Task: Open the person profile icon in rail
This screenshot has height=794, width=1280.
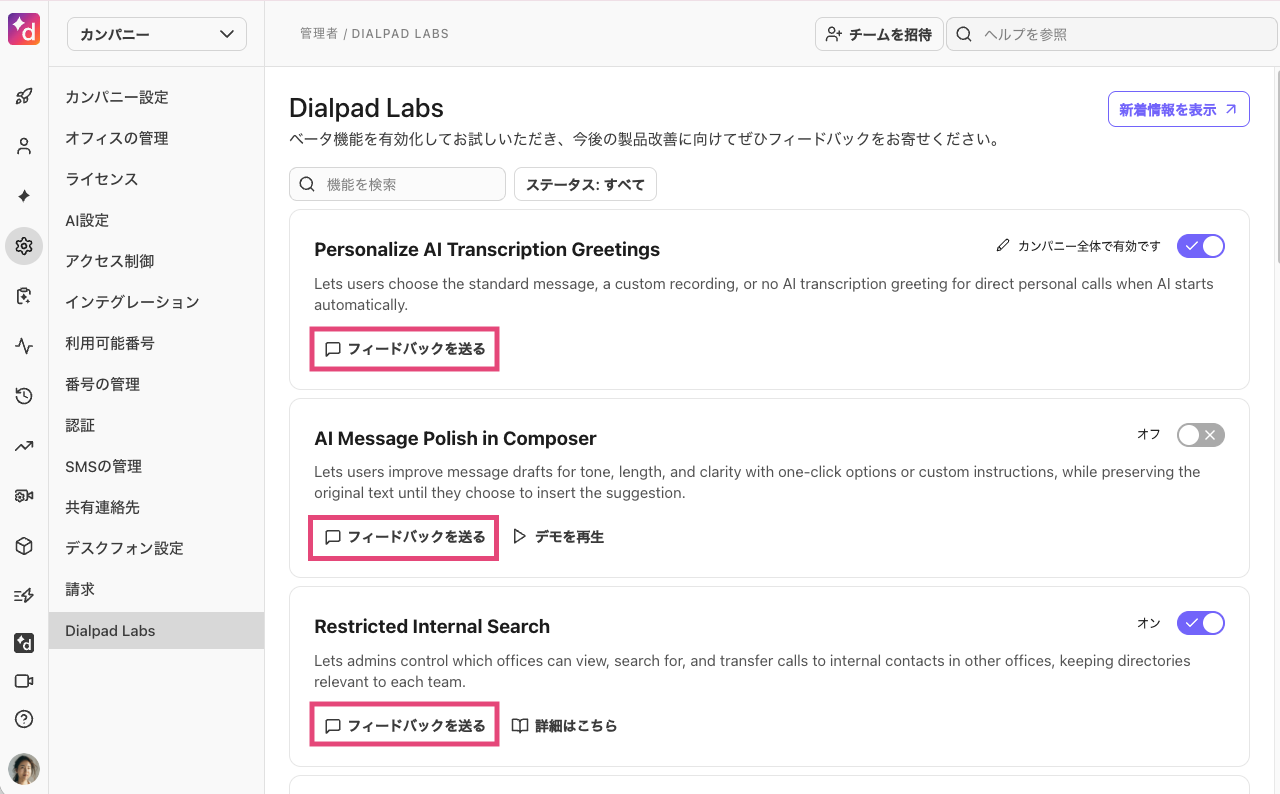Action: point(24,146)
